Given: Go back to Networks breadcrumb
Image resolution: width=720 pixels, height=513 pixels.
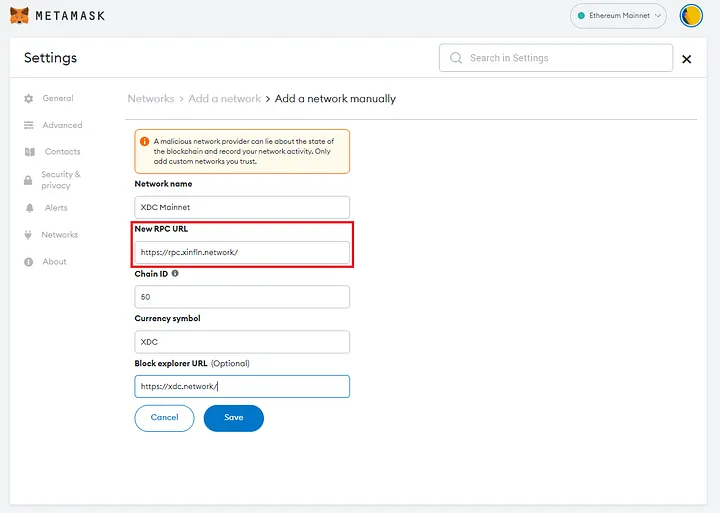Looking at the screenshot, I should click(x=151, y=99).
